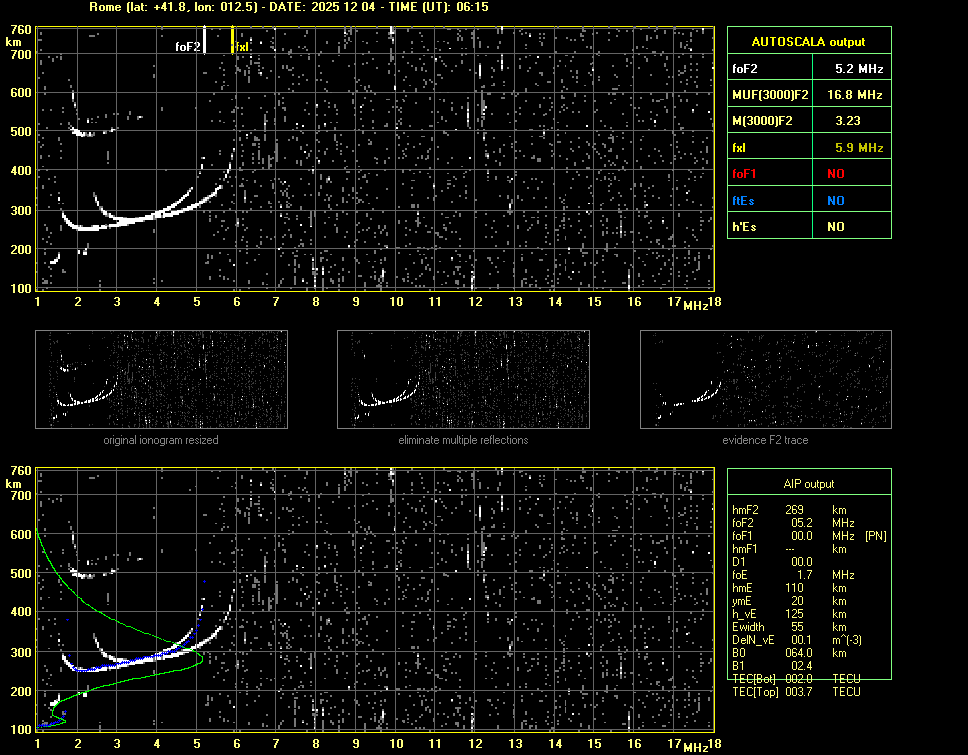This screenshot has width=968, height=755.
Task: Select the AUTOSCALA output header
Action: coord(808,42)
